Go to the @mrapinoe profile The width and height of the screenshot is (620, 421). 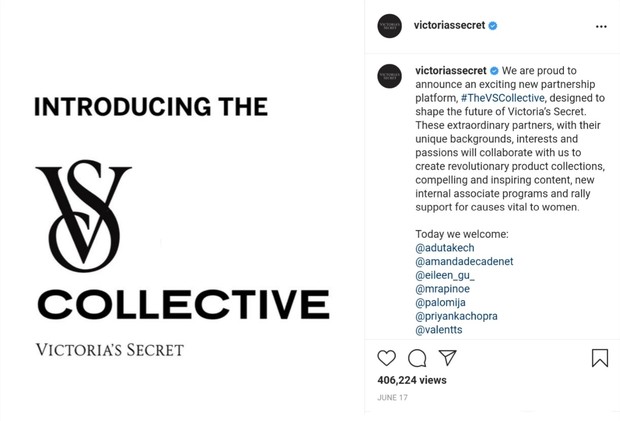coord(442,289)
